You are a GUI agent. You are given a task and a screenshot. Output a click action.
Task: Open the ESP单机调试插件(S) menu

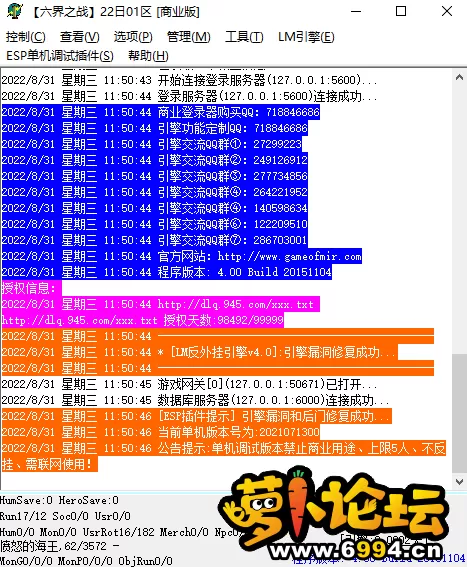(60, 56)
